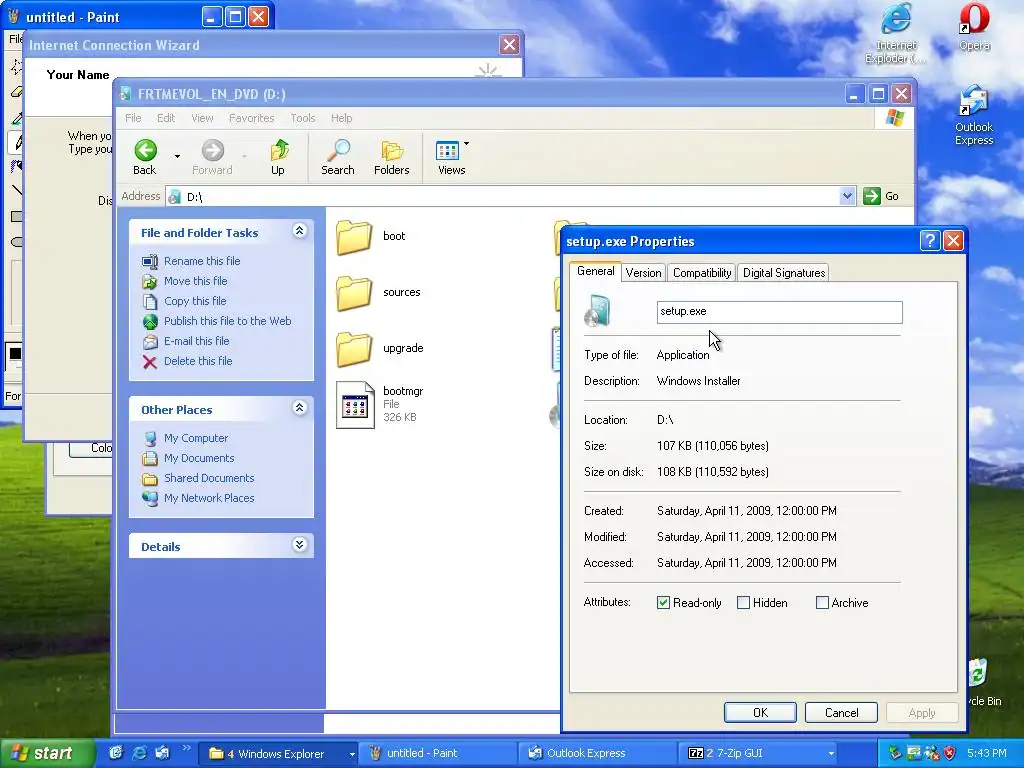Click the Rename this file icon
The height and width of the screenshot is (768, 1024).
click(150, 261)
